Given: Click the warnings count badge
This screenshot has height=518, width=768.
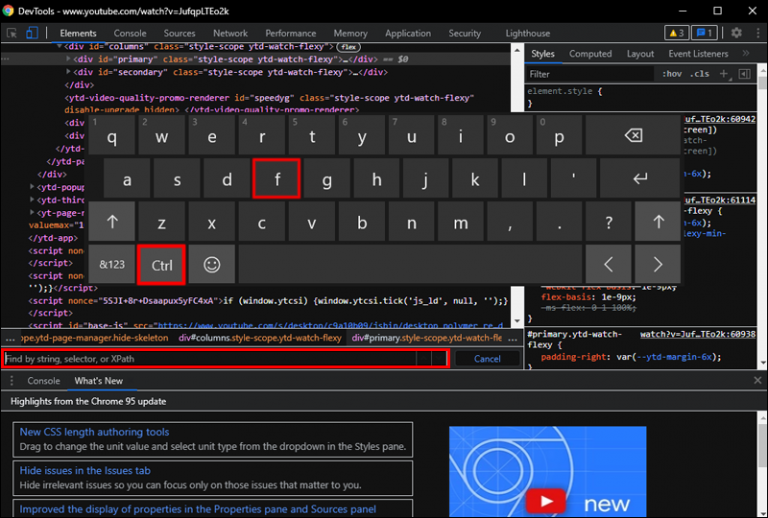Looking at the screenshot, I should pyautogui.click(x=676, y=33).
